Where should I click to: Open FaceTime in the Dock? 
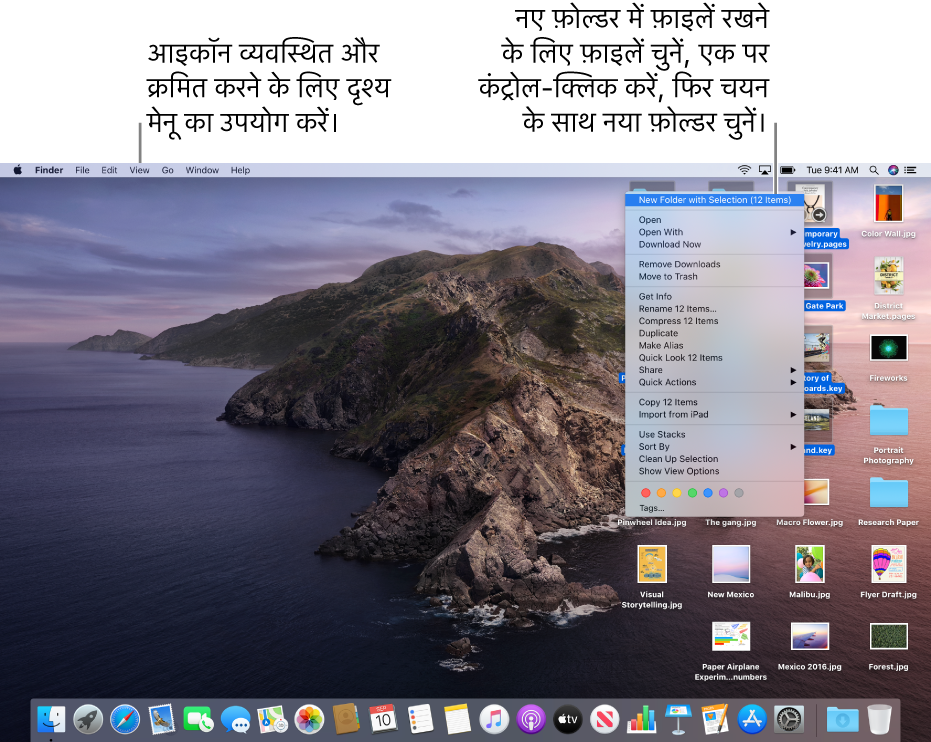pos(199,719)
